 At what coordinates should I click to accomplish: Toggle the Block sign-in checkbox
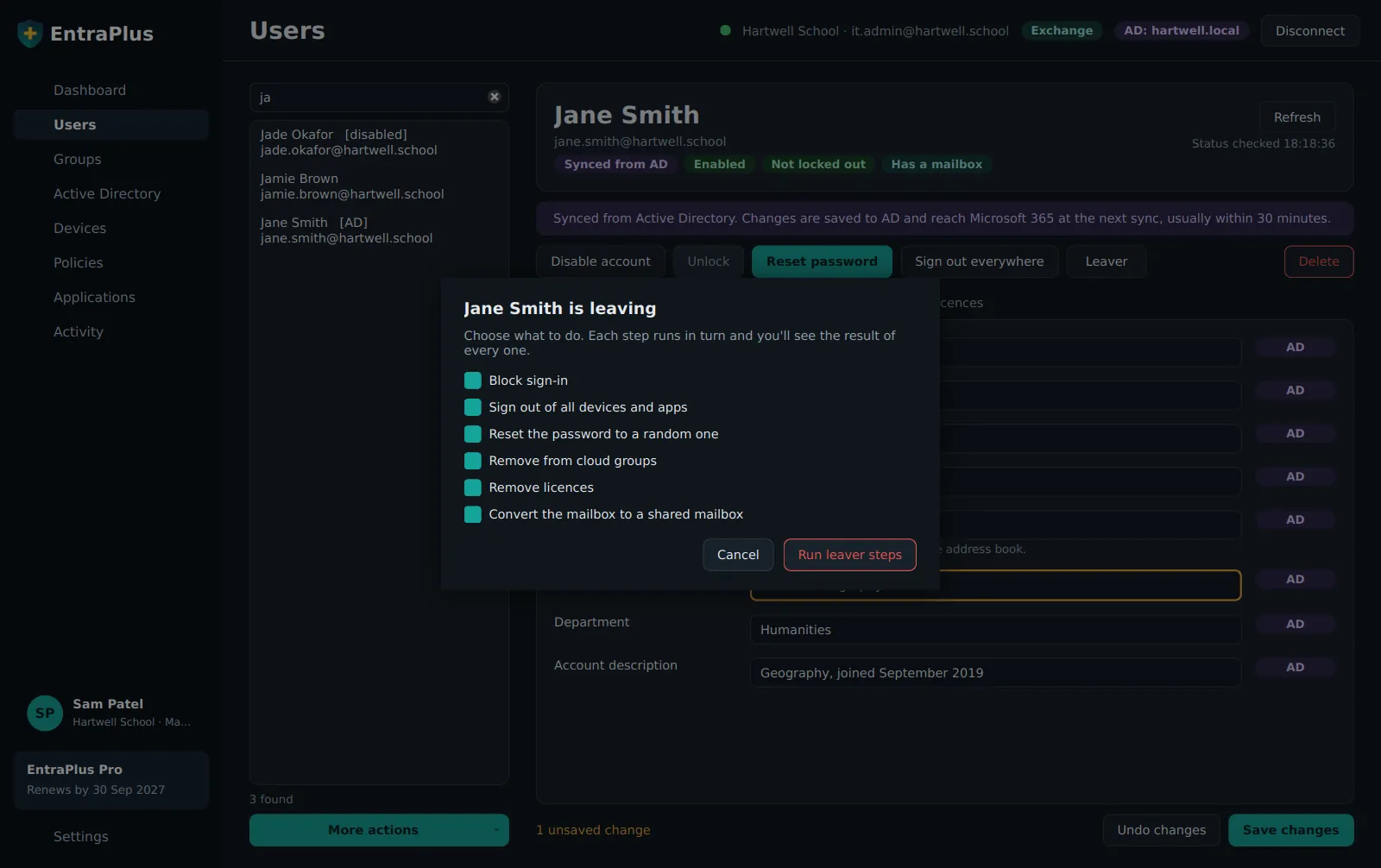(x=472, y=381)
